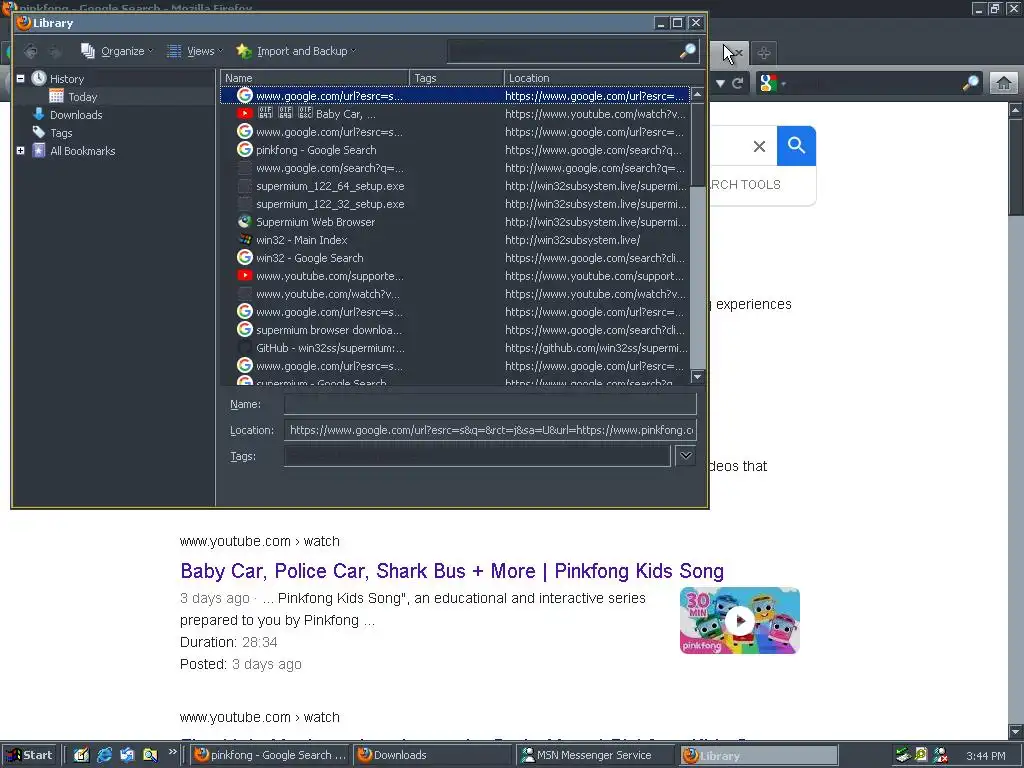
Task: Open a new tab with plus button
Action: (763, 53)
